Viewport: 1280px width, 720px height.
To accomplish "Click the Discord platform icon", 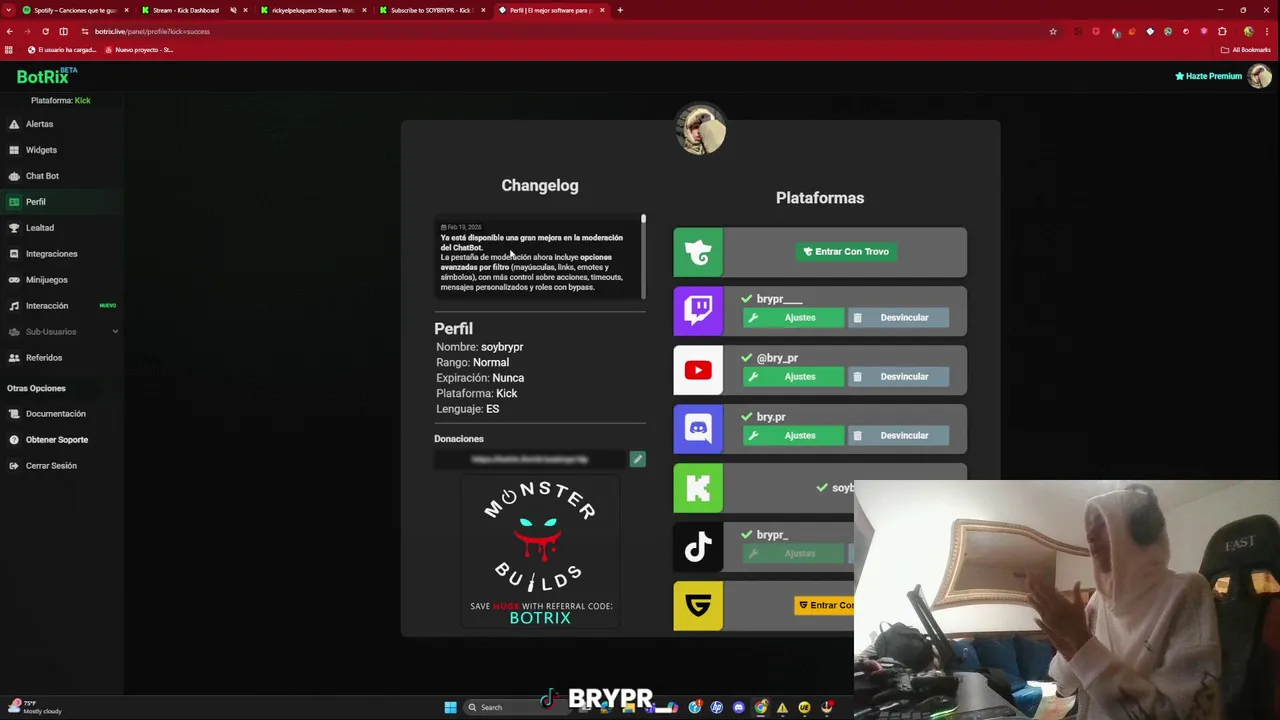I will [x=698, y=429].
